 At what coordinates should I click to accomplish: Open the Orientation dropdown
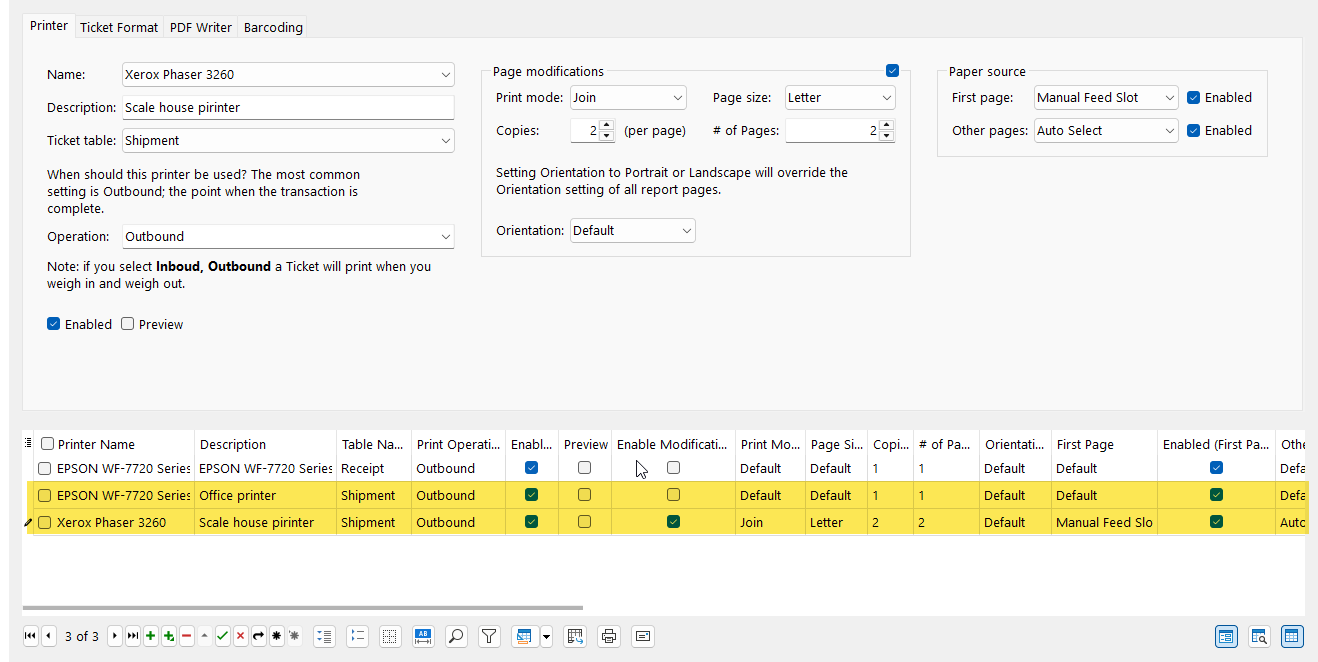(x=632, y=231)
